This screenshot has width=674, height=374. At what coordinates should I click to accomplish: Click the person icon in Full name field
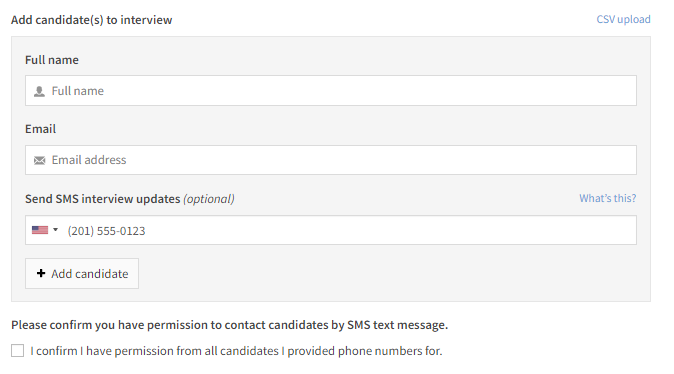coord(39,91)
